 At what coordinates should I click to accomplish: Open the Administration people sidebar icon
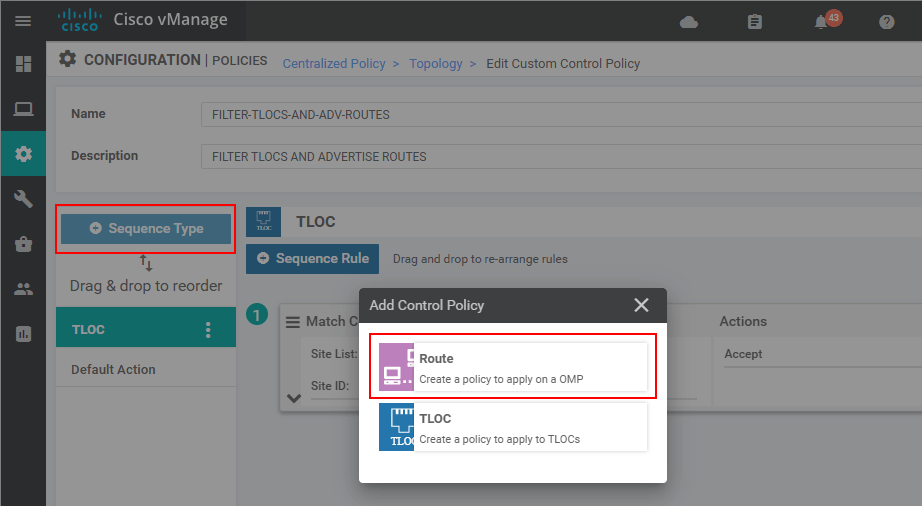click(23, 289)
